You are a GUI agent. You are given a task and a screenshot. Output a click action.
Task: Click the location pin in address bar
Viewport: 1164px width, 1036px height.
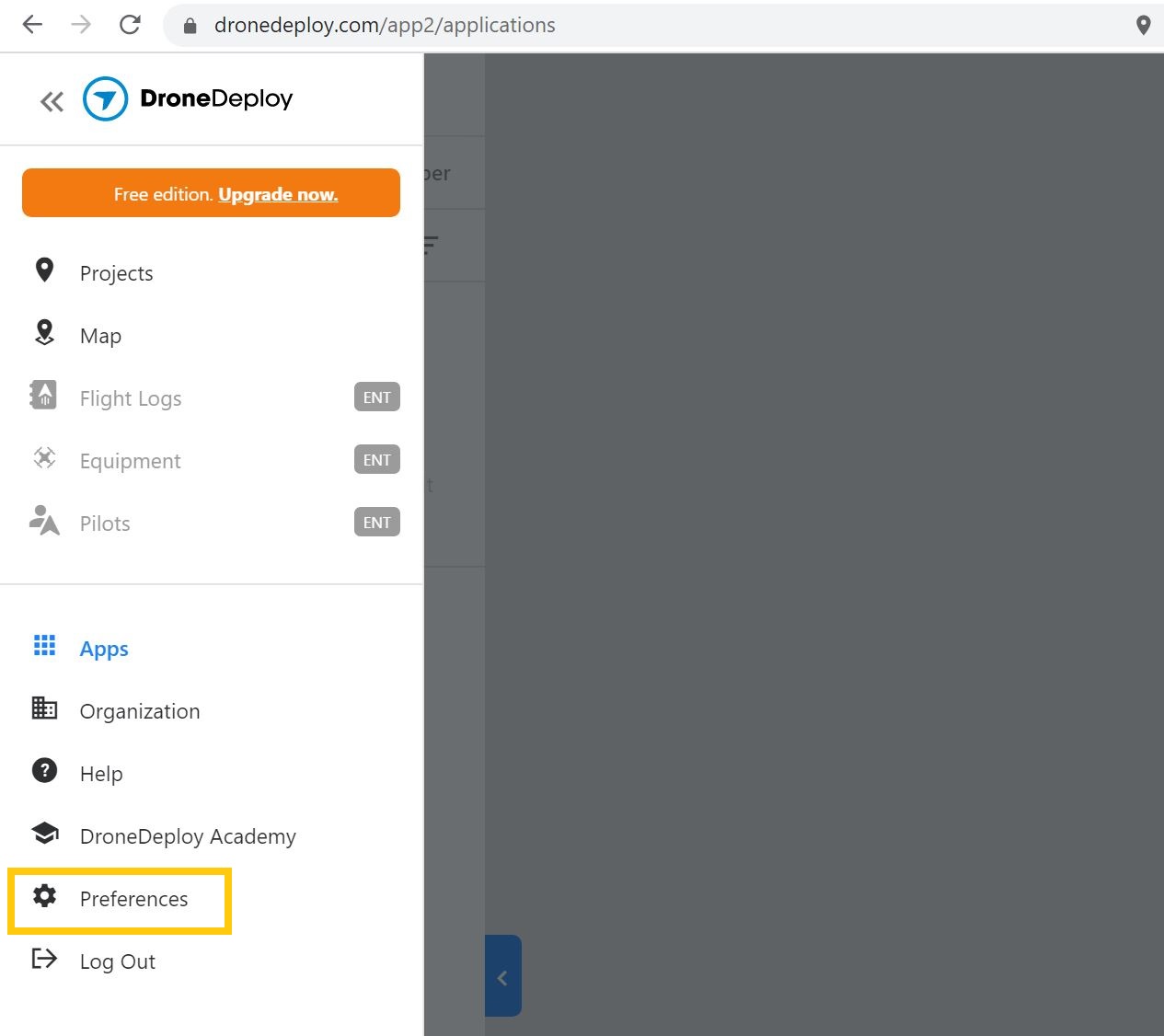tap(1143, 25)
